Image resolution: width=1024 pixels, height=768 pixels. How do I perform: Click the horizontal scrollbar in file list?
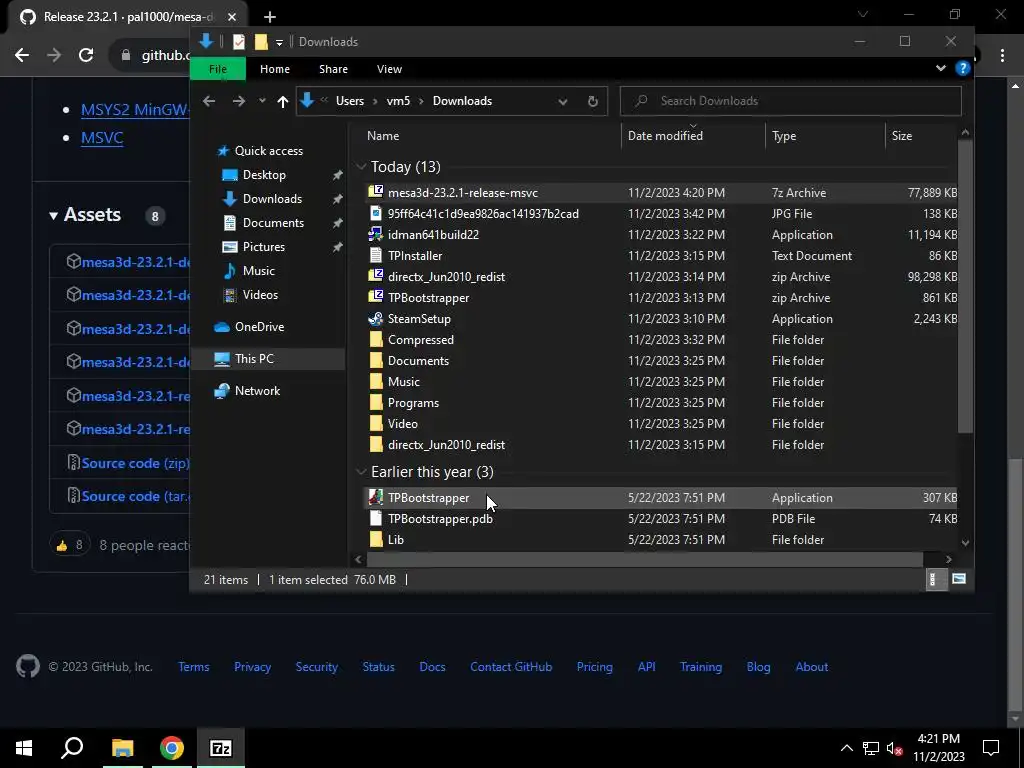(645, 560)
